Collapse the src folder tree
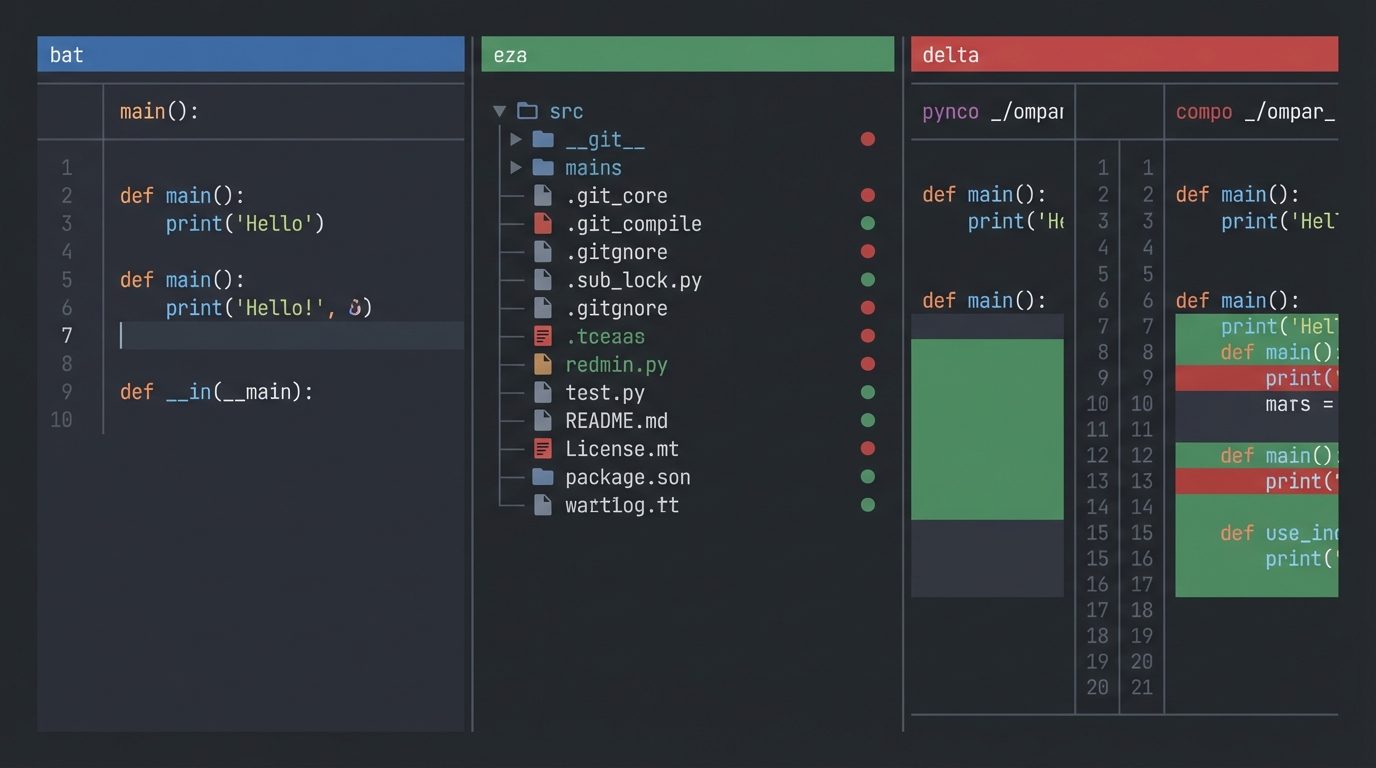Image resolution: width=1376 pixels, height=768 pixels. pyautogui.click(x=499, y=111)
